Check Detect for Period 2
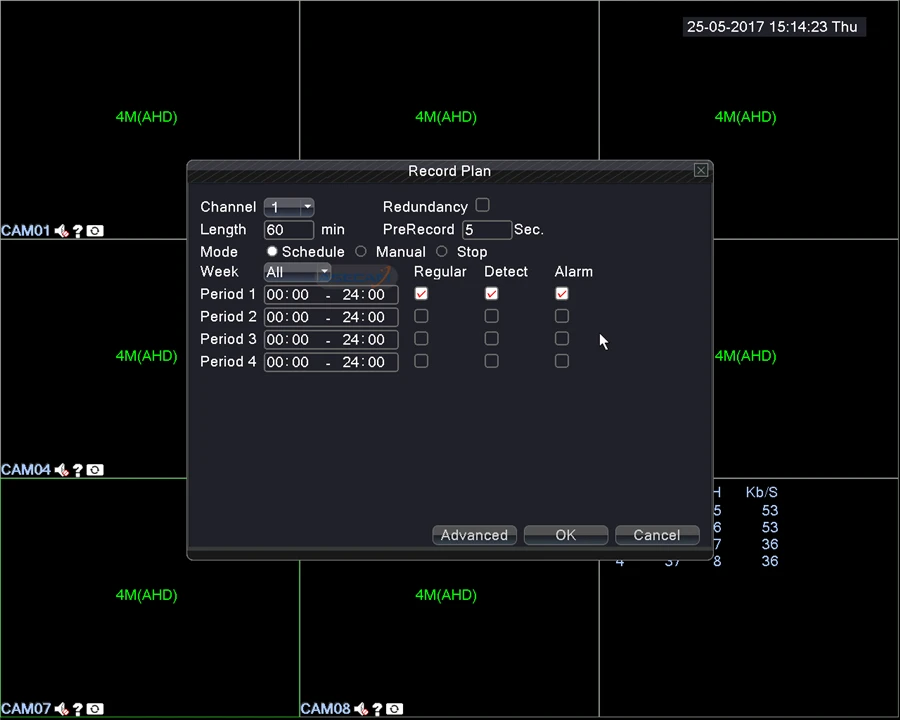 click(491, 316)
